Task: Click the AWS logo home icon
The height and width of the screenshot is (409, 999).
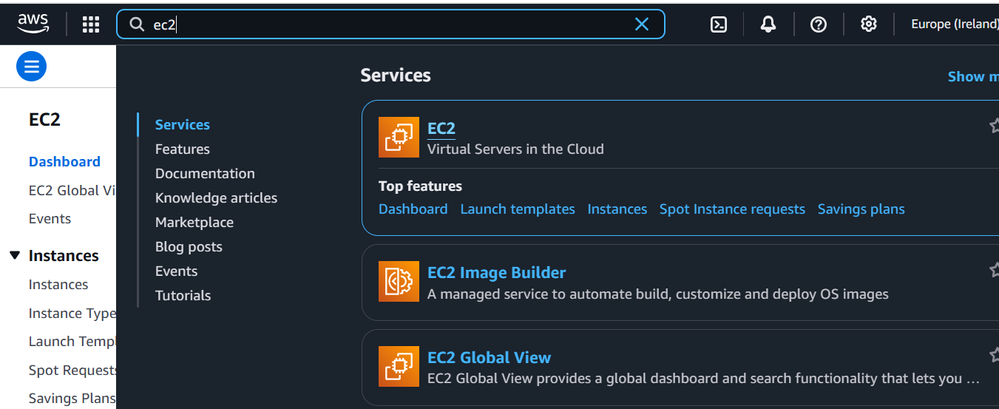Action: (33, 24)
